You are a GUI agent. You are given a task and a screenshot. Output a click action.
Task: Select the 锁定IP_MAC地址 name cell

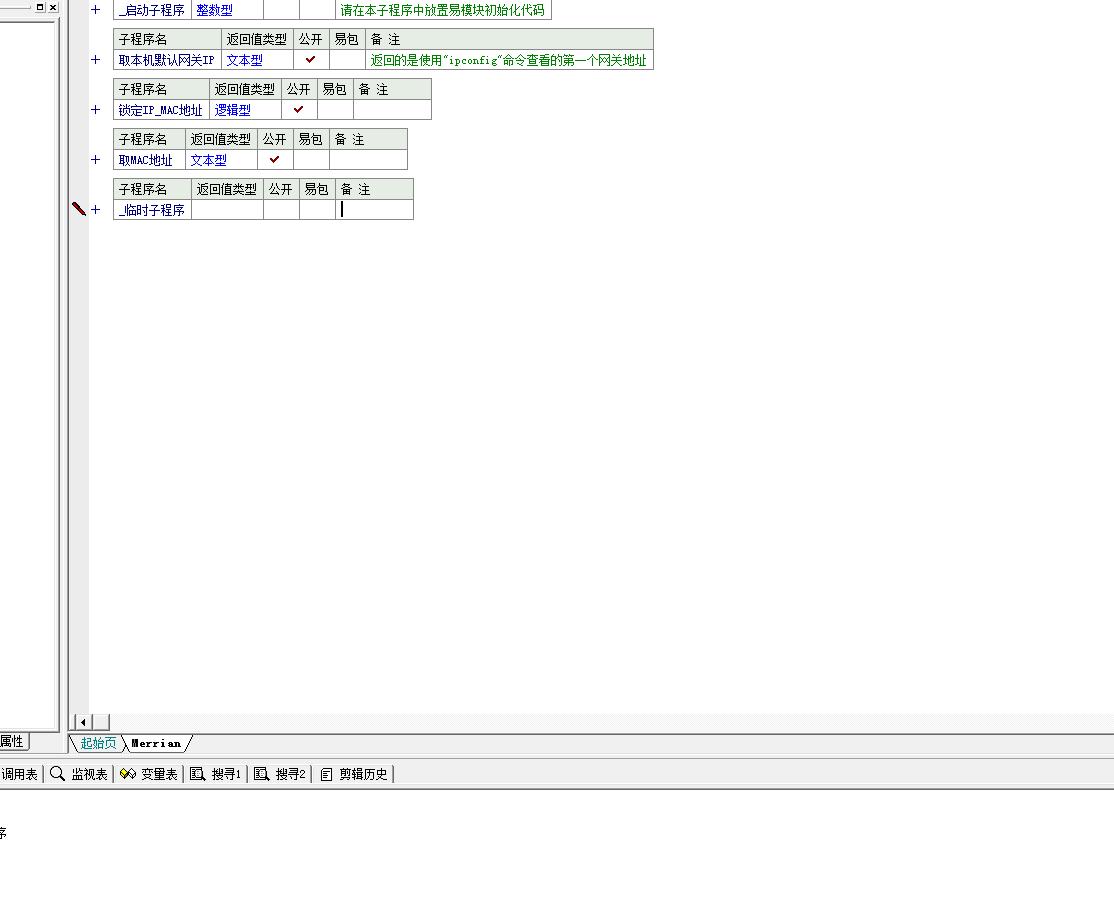[161, 109]
